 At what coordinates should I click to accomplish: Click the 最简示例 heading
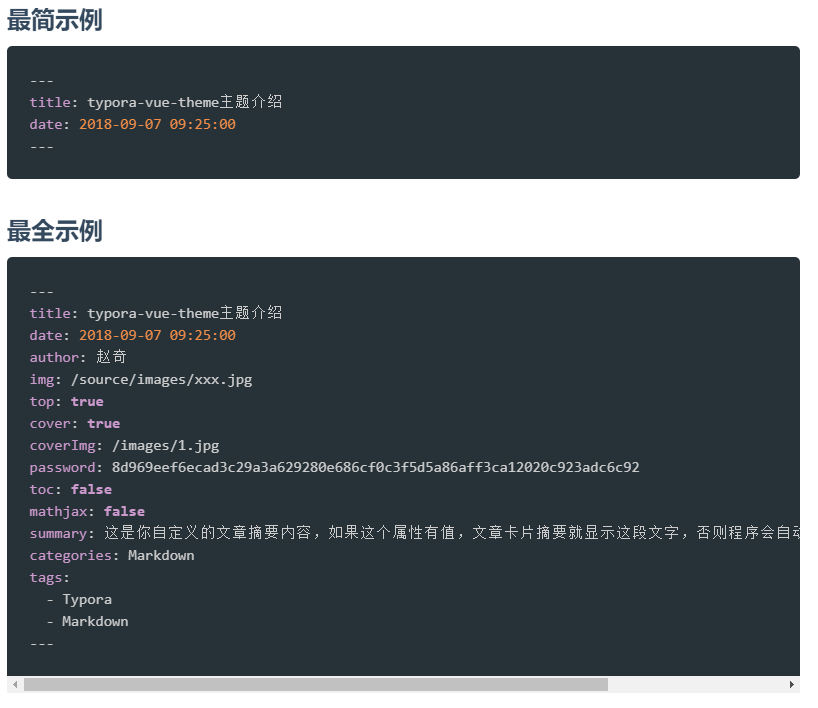tap(54, 20)
